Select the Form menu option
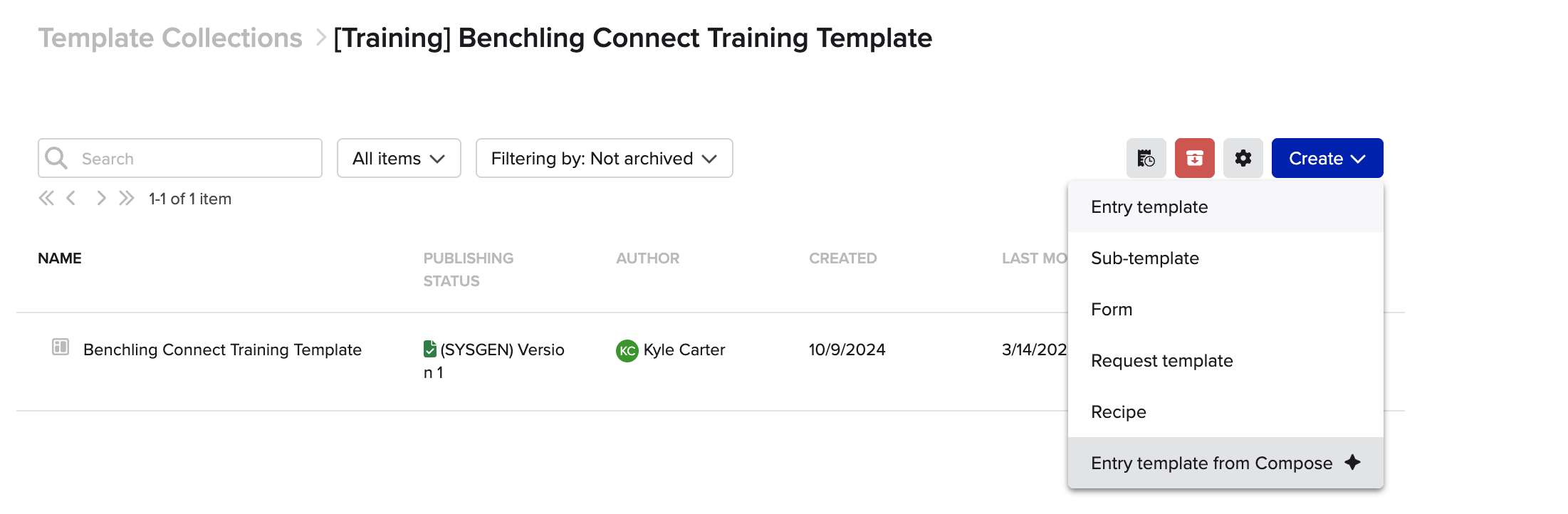Screen dimensions: 1568x514 (1112, 310)
